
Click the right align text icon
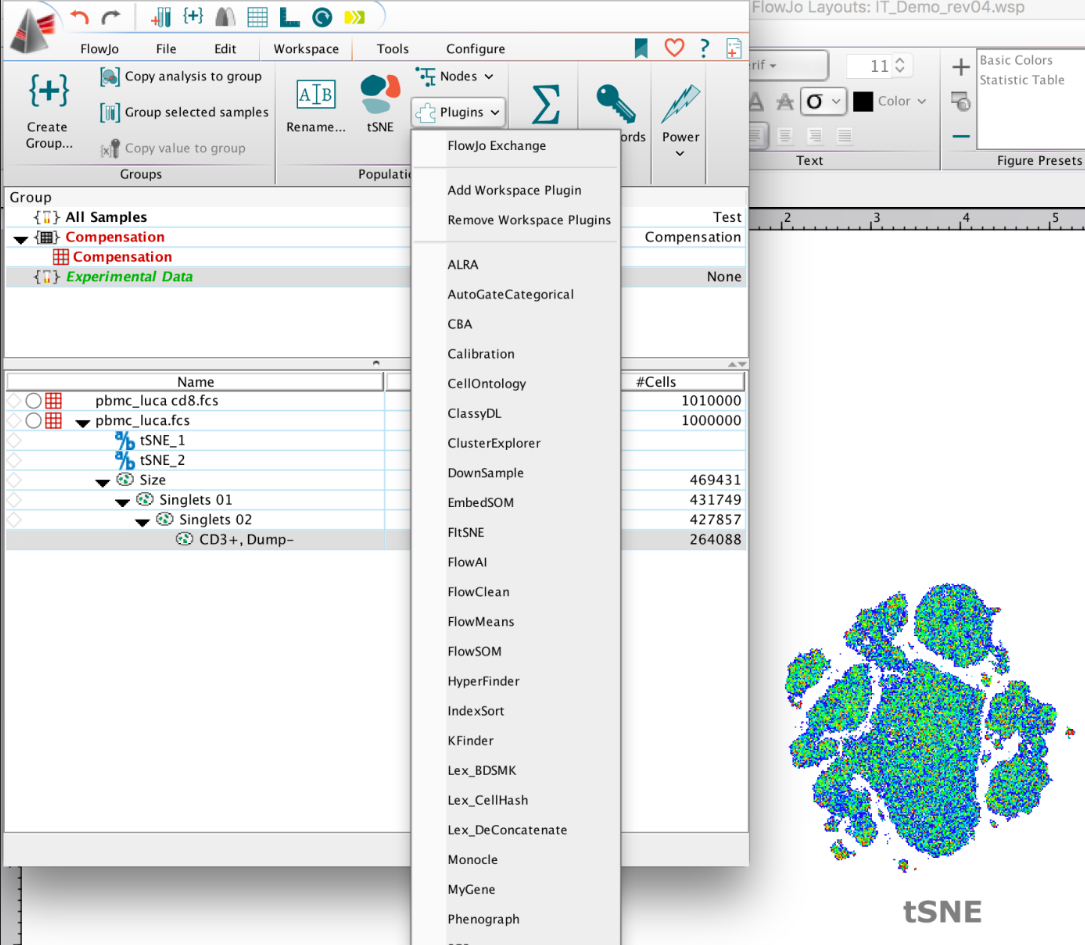(x=815, y=136)
